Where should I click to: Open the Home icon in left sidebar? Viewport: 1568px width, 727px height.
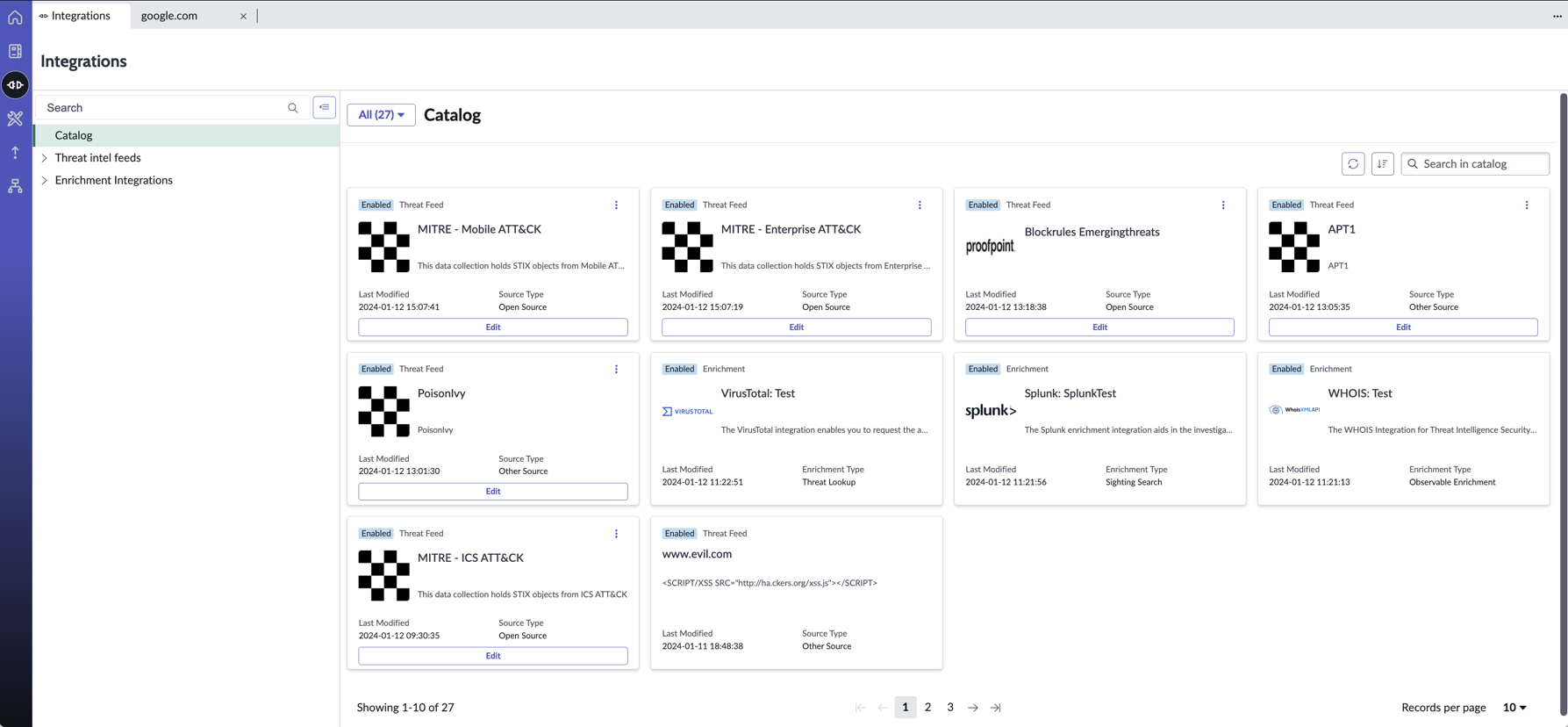15,17
